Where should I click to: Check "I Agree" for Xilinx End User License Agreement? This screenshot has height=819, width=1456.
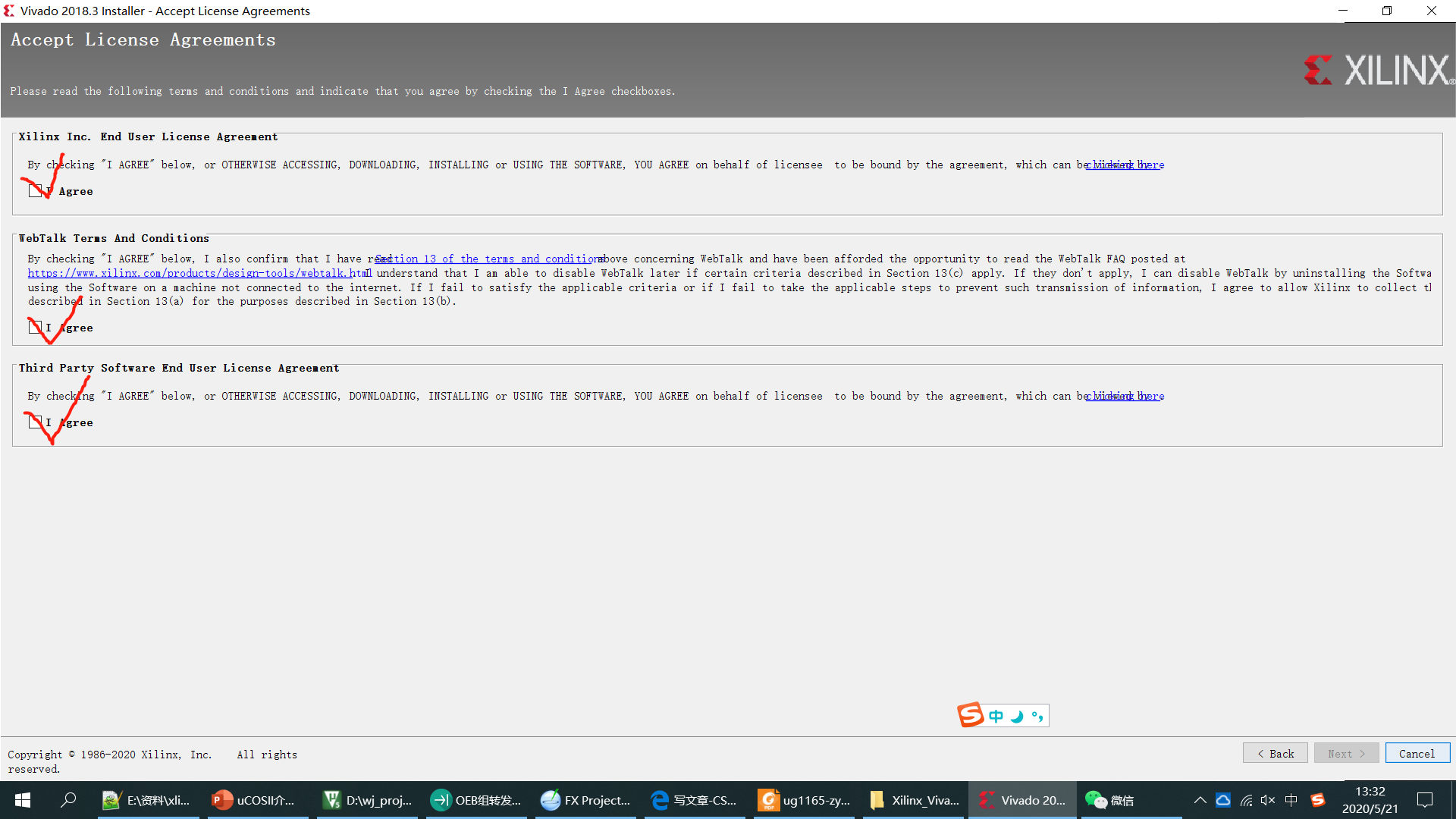[x=36, y=190]
